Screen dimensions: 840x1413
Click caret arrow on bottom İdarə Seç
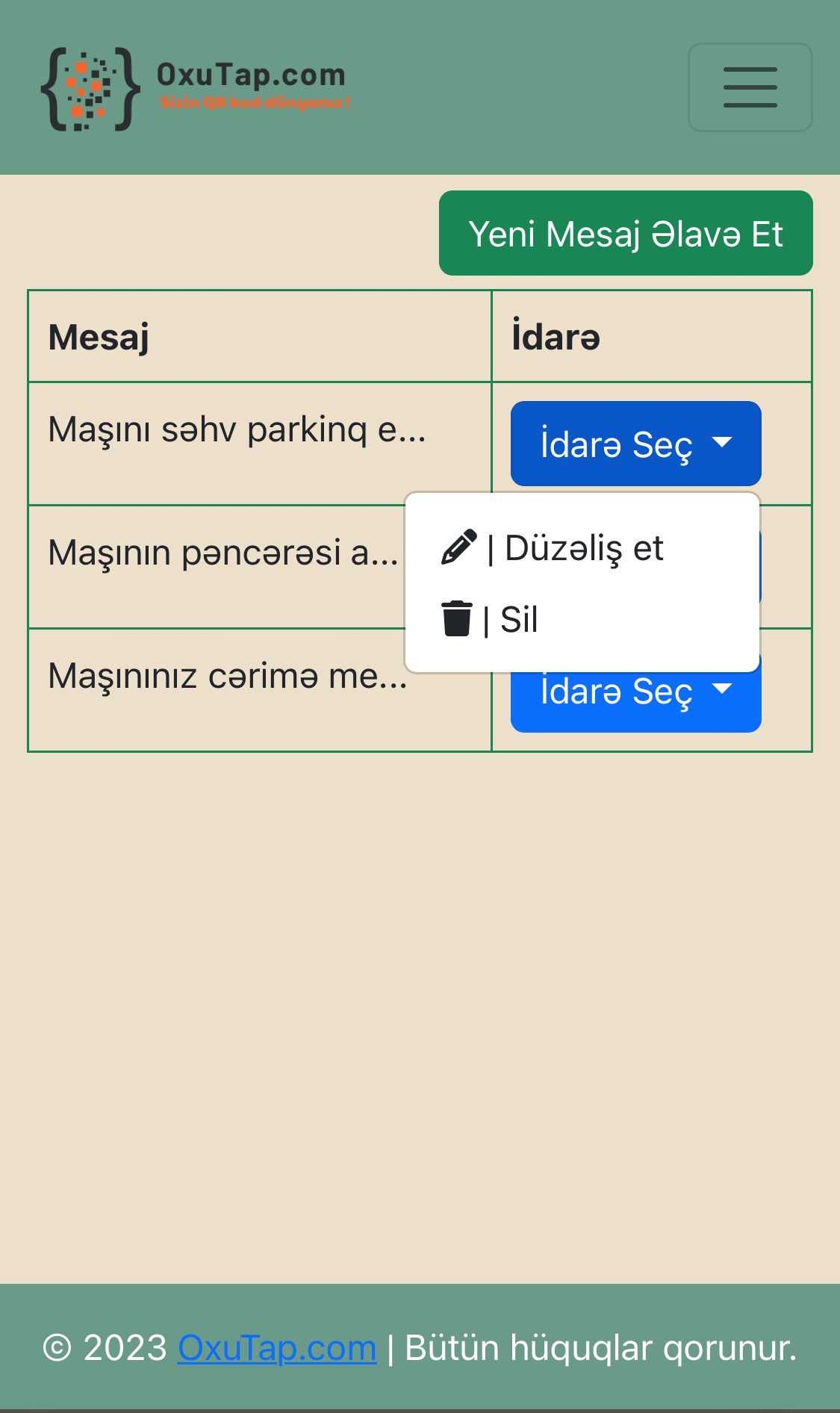[721, 689]
